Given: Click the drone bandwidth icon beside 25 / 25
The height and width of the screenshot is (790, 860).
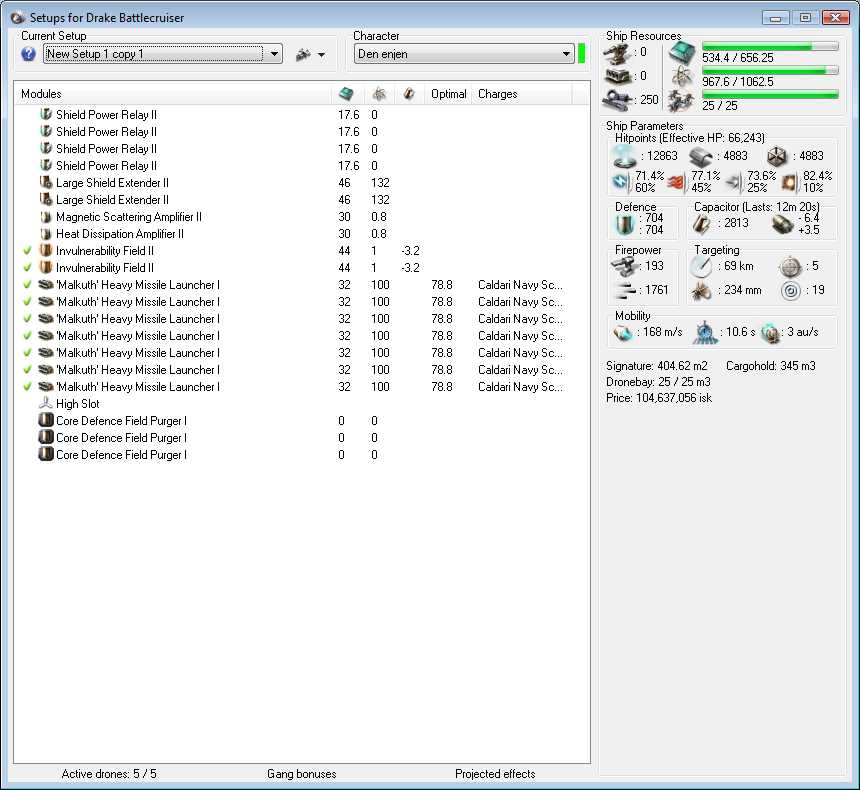Looking at the screenshot, I should tap(682, 100).
